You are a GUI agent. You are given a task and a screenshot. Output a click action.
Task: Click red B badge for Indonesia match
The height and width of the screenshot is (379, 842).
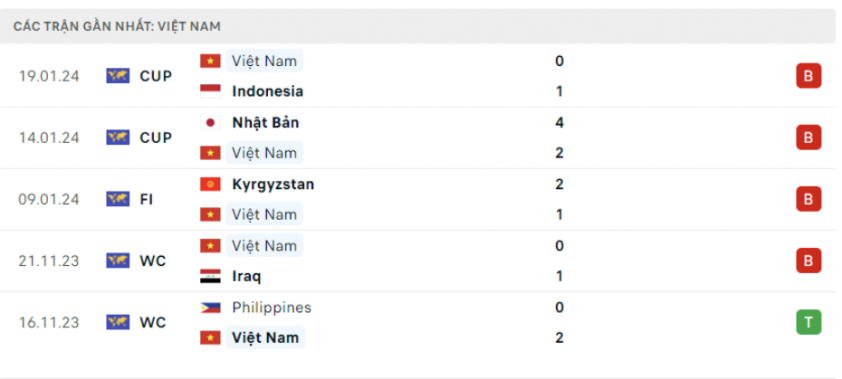pyautogui.click(x=808, y=76)
